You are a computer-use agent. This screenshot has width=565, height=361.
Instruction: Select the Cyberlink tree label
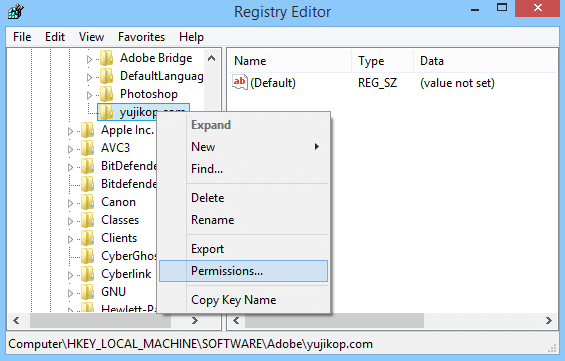tap(126, 274)
